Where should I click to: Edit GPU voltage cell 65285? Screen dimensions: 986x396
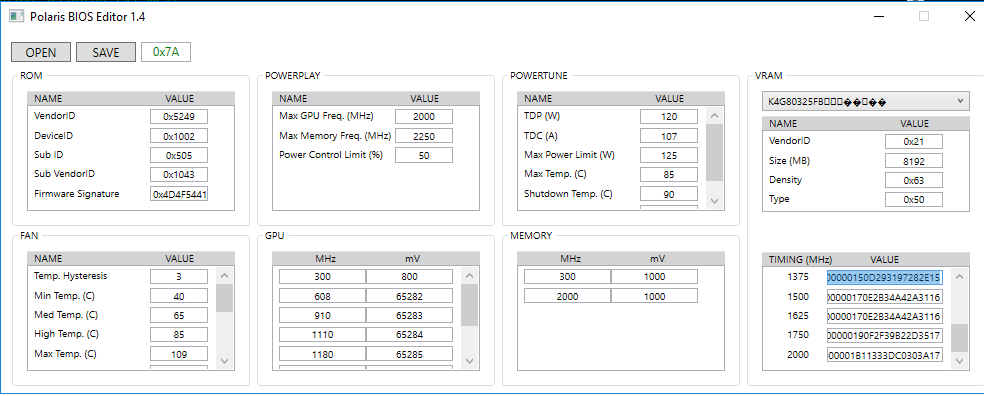(409, 355)
